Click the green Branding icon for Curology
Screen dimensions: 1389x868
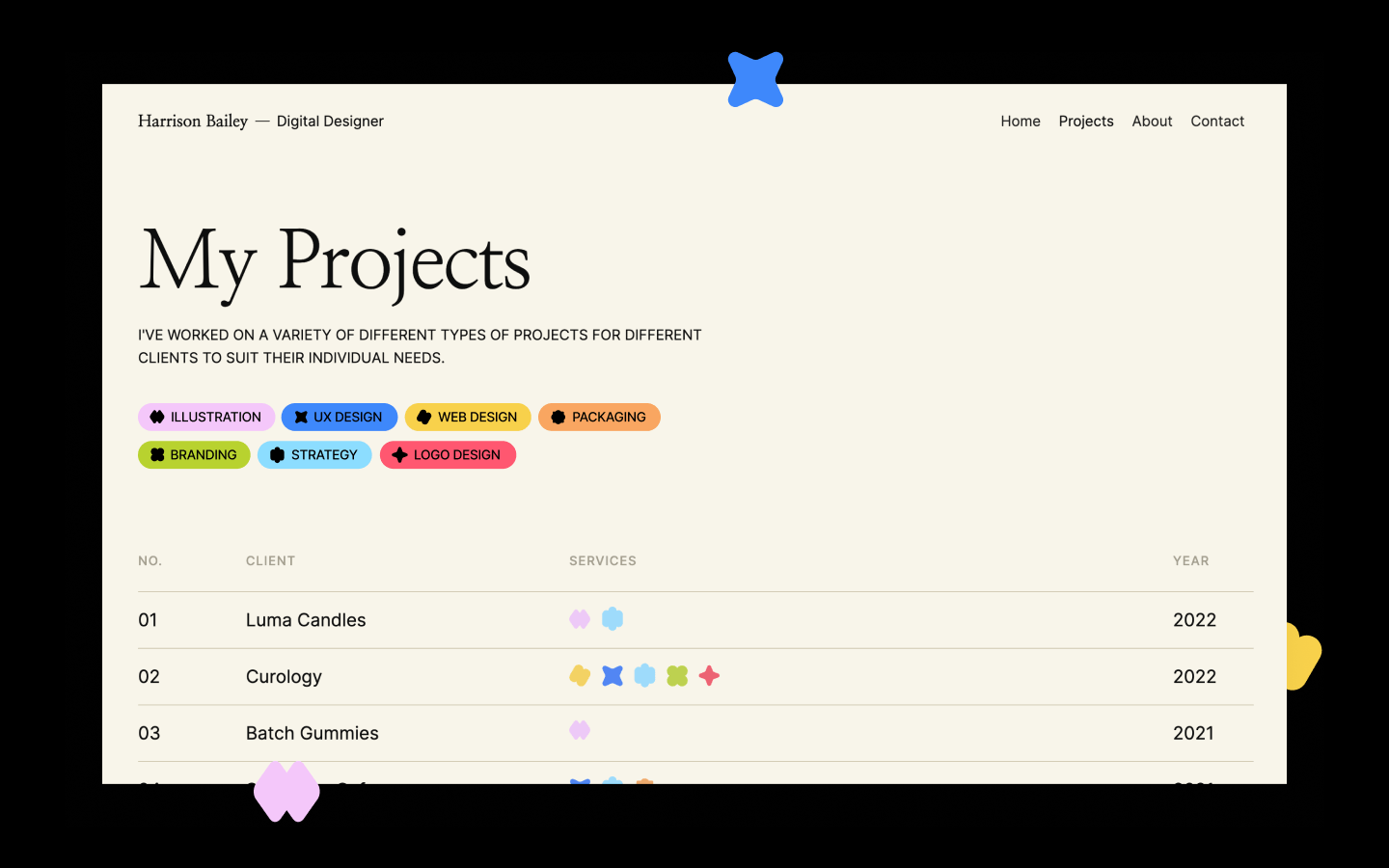677,676
